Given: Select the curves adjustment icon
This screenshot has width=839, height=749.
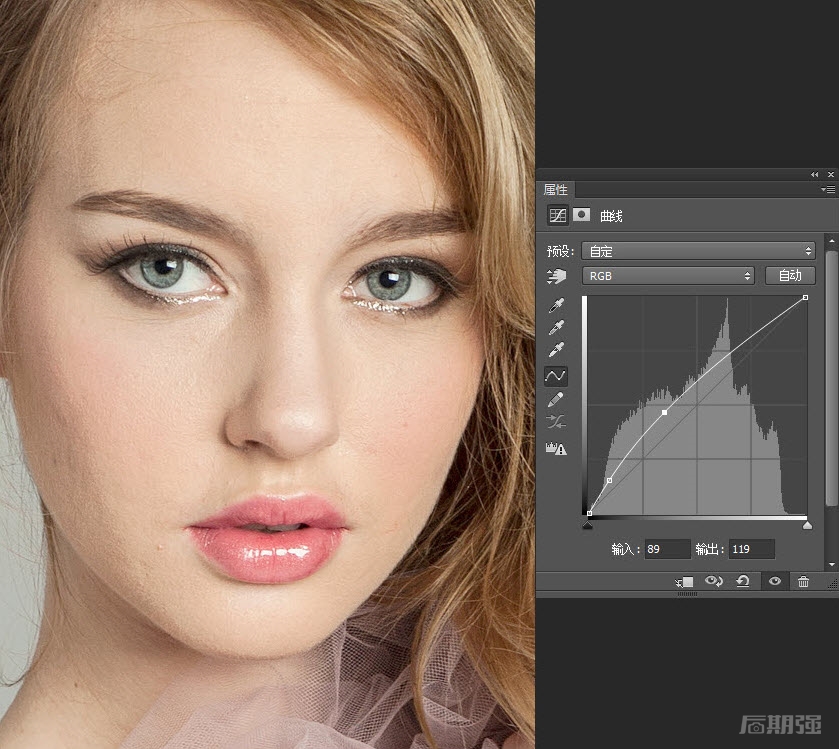Looking at the screenshot, I should [557, 215].
